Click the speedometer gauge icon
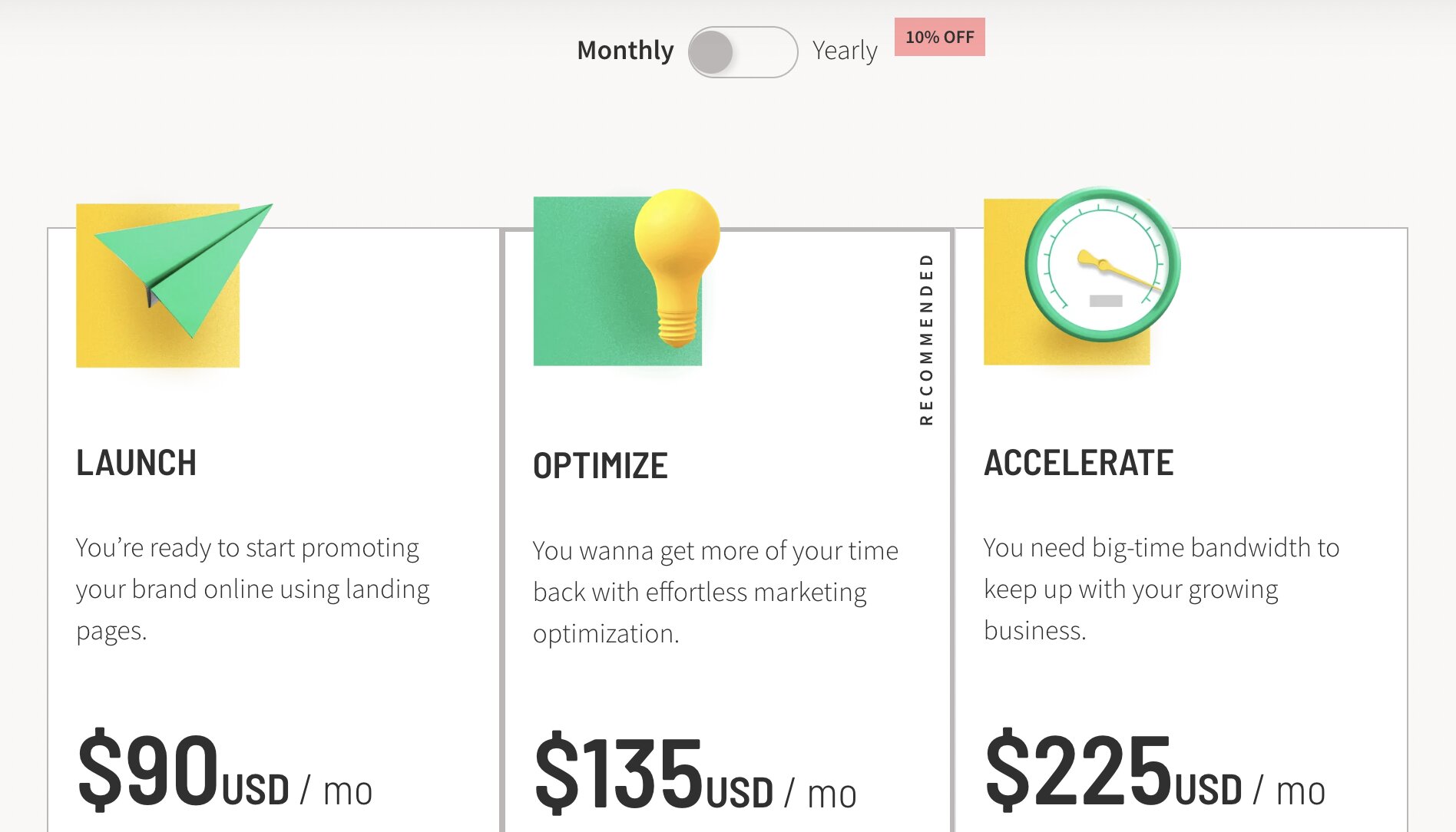This screenshot has height=832, width=1456. (x=1102, y=265)
